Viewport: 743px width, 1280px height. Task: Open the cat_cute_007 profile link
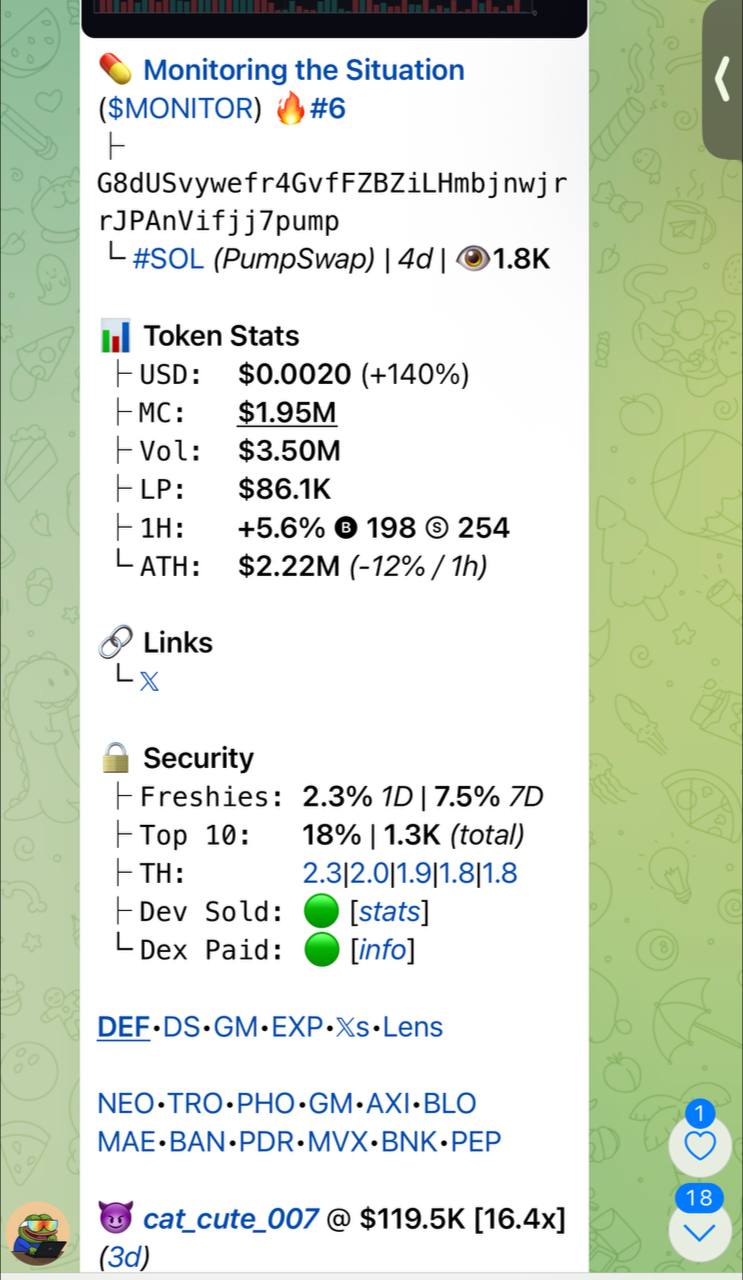[x=231, y=1219]
